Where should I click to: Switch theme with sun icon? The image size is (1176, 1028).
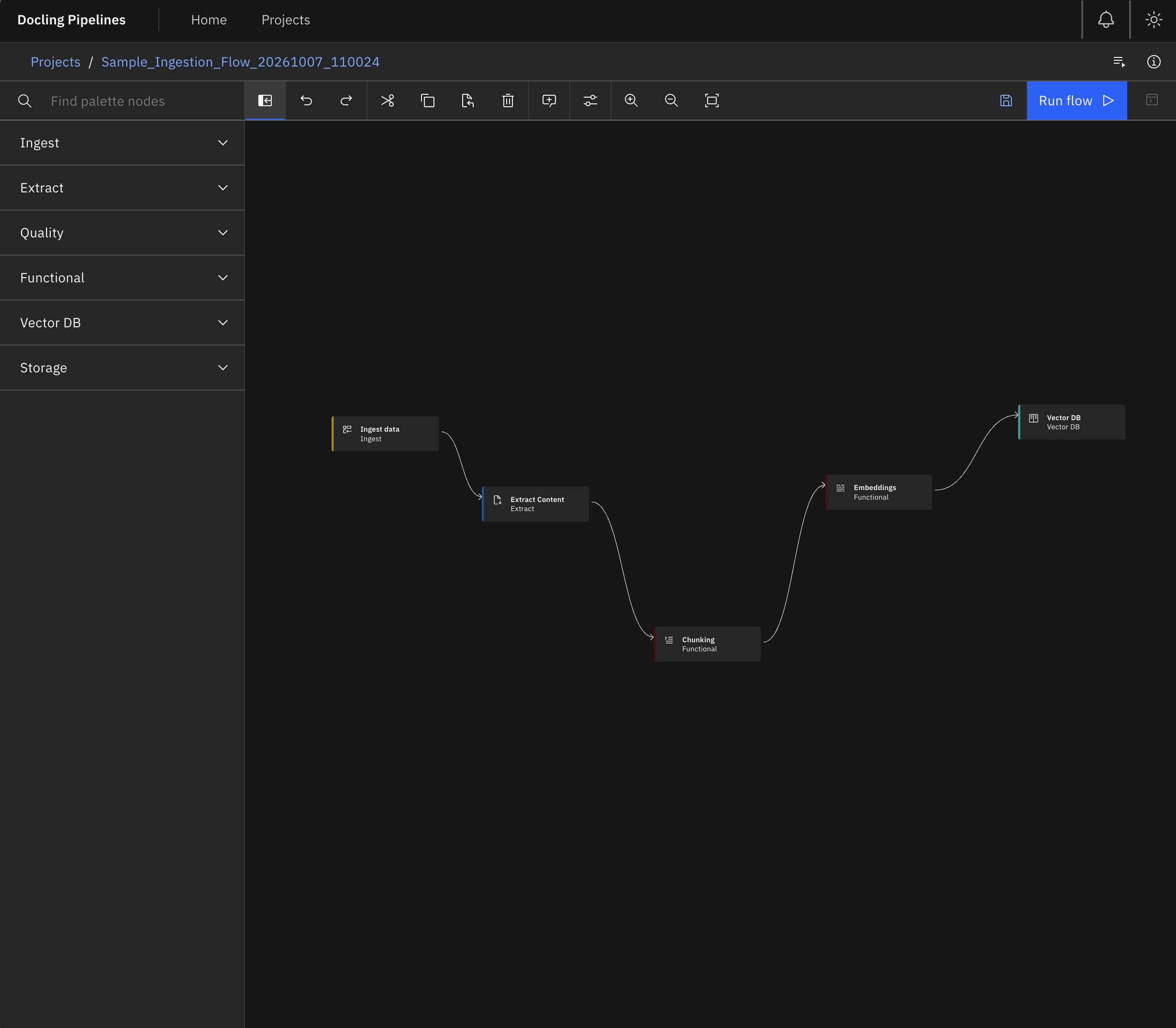click(1154, 20)
